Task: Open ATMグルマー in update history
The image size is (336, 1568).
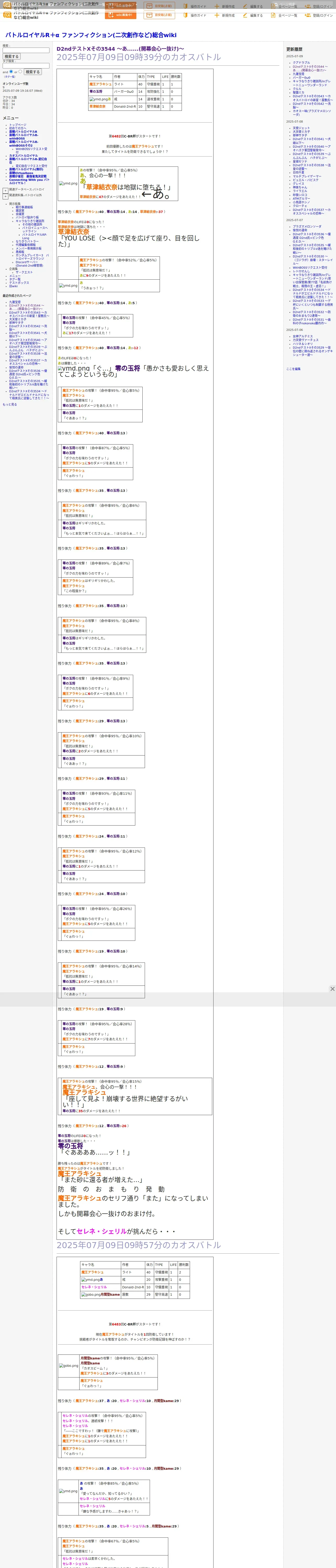Action: pos(301,198)
